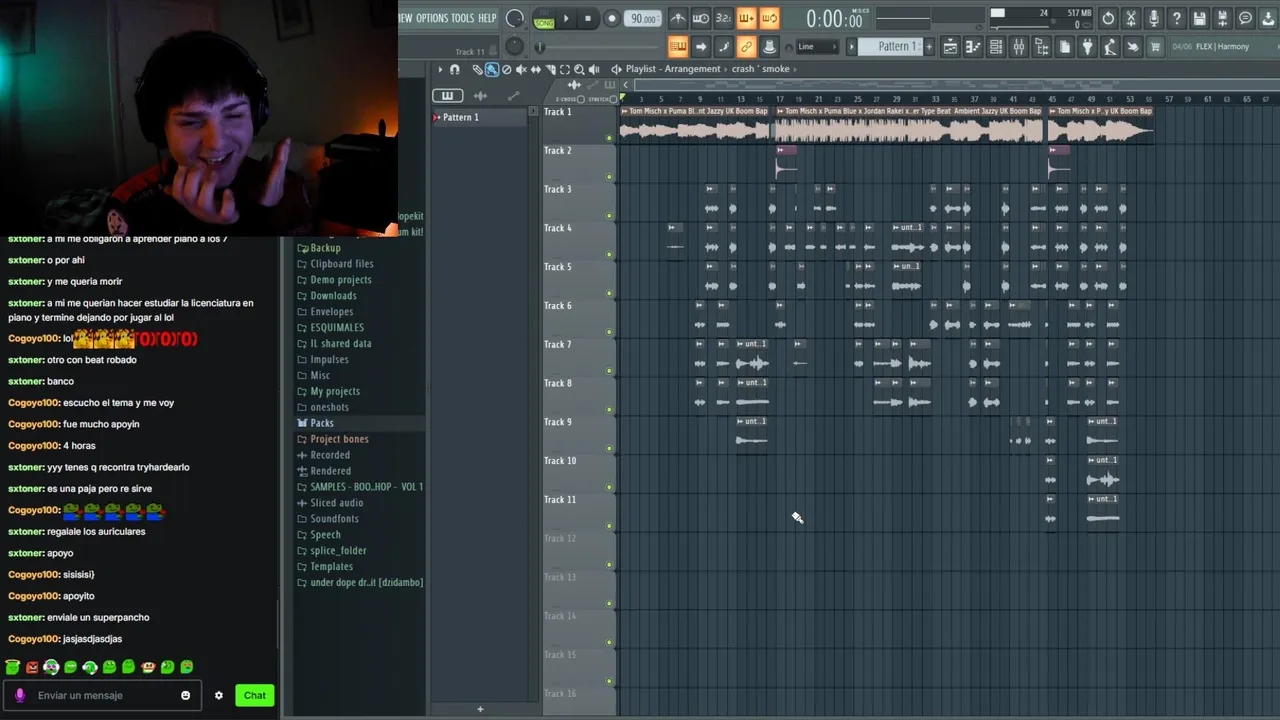1280x720 pixels.
Task: Open the Mixer window icon
Action: 1019,46
